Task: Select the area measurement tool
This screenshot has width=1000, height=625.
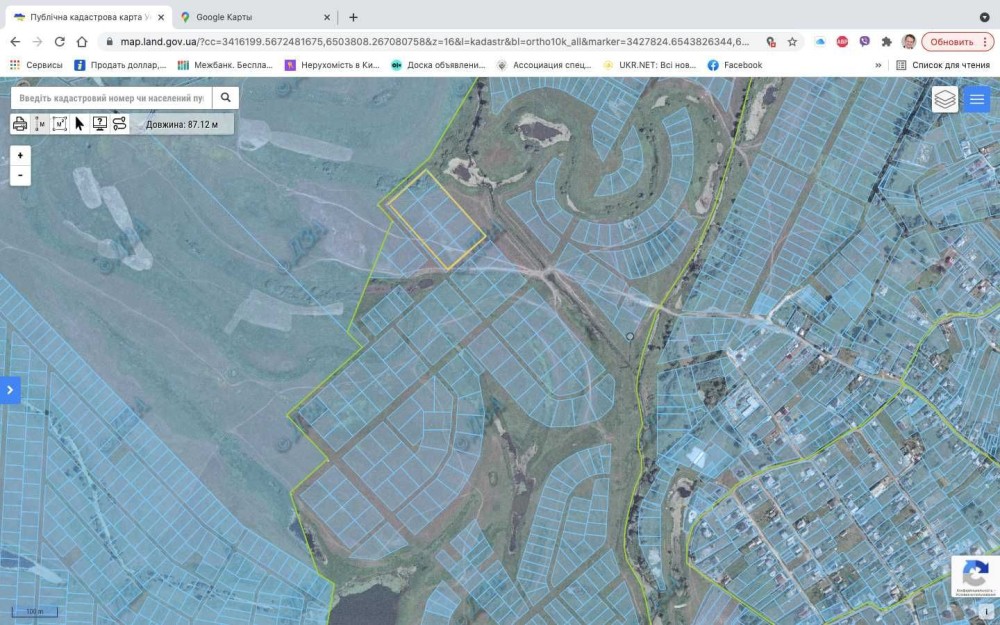Action: (59, 124)
